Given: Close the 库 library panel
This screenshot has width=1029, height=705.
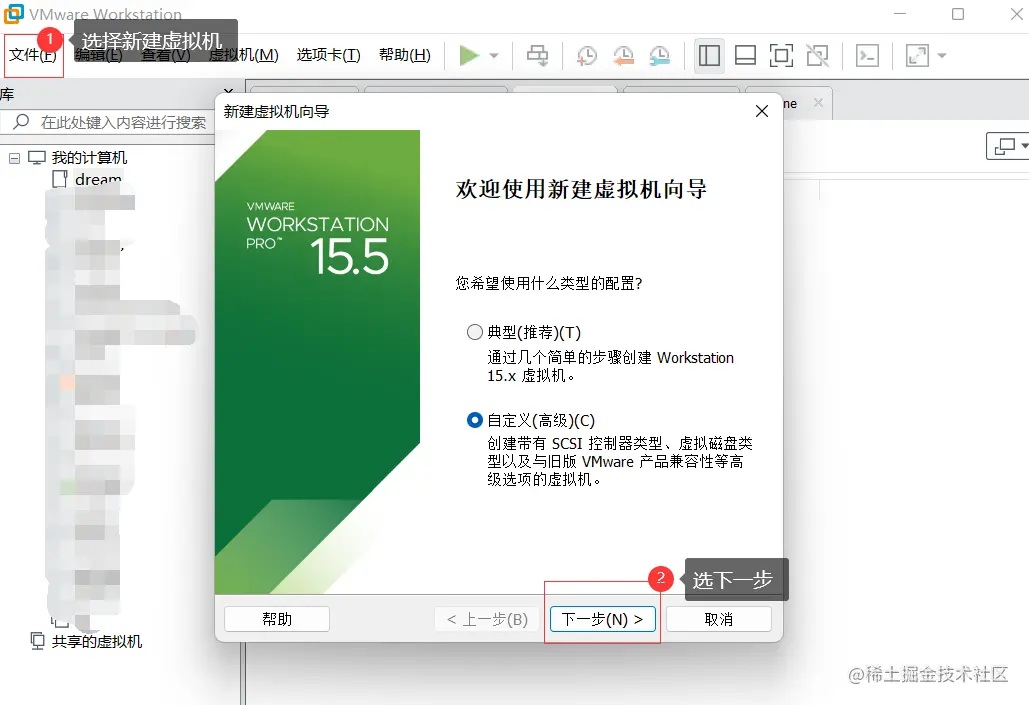Looking at the screenshot, I should tap(228, 91).
